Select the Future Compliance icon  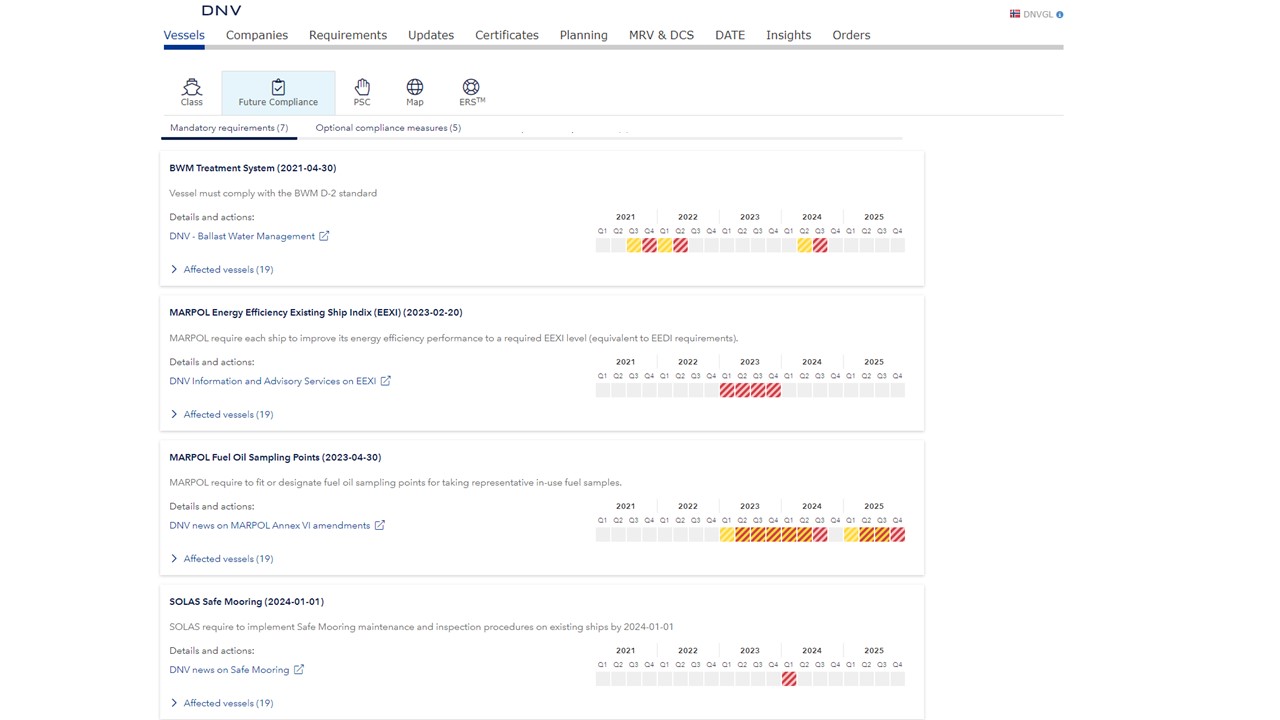tap(278, 93)
